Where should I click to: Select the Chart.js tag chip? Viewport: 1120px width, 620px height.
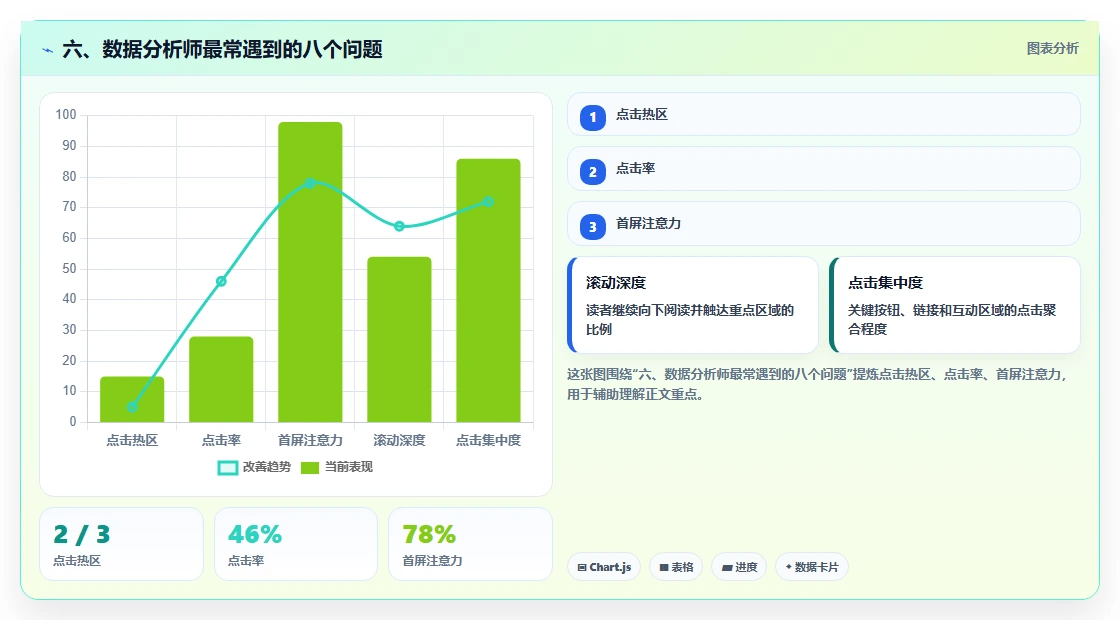click(x=604, y=567)
